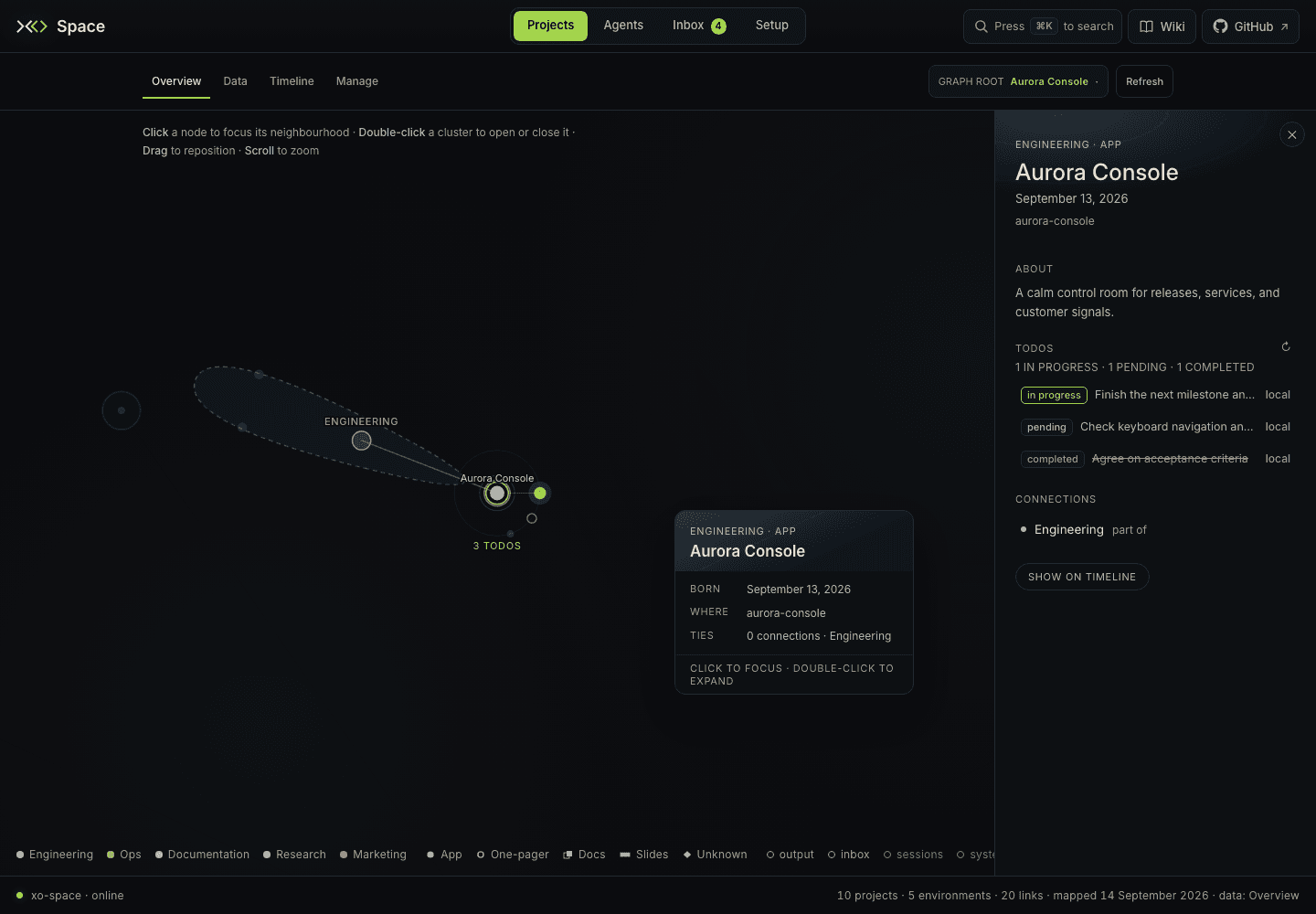Focus the isolated ringed node left of cluster
The height and width of the screenshot is (914, 1316).
coord(122,410)
